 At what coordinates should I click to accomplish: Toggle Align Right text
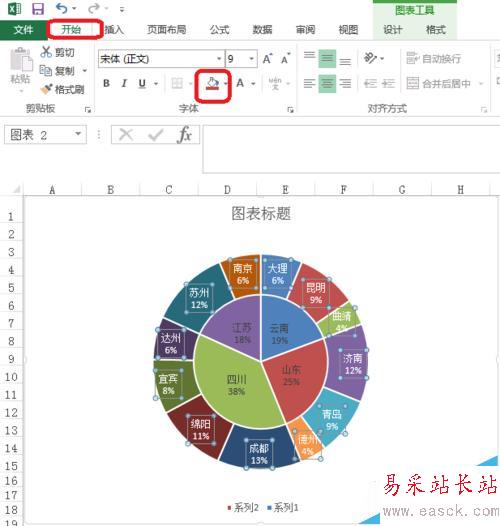point(345,83)
